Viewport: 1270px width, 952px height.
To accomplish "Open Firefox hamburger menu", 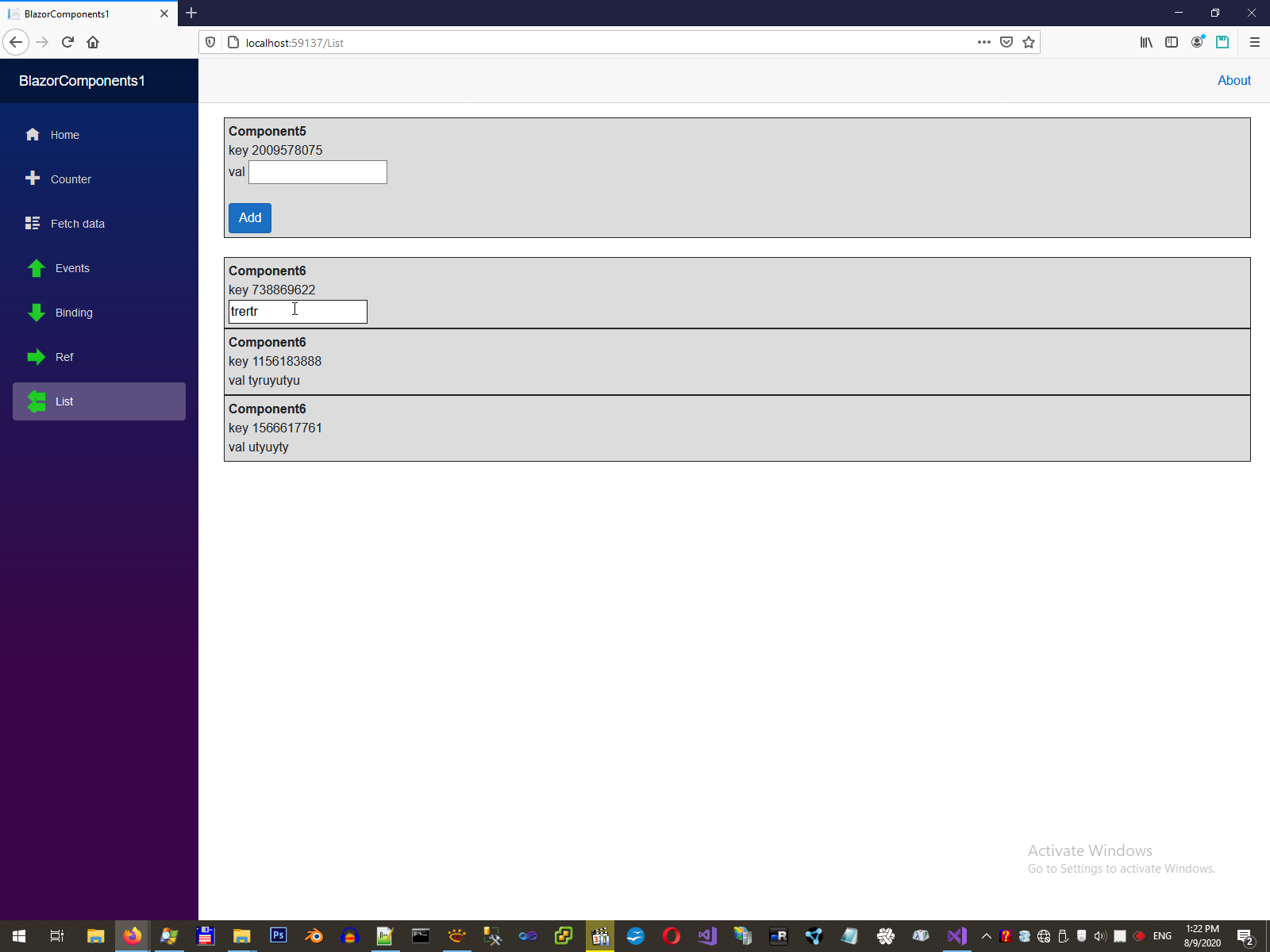I will (1255, 42).
